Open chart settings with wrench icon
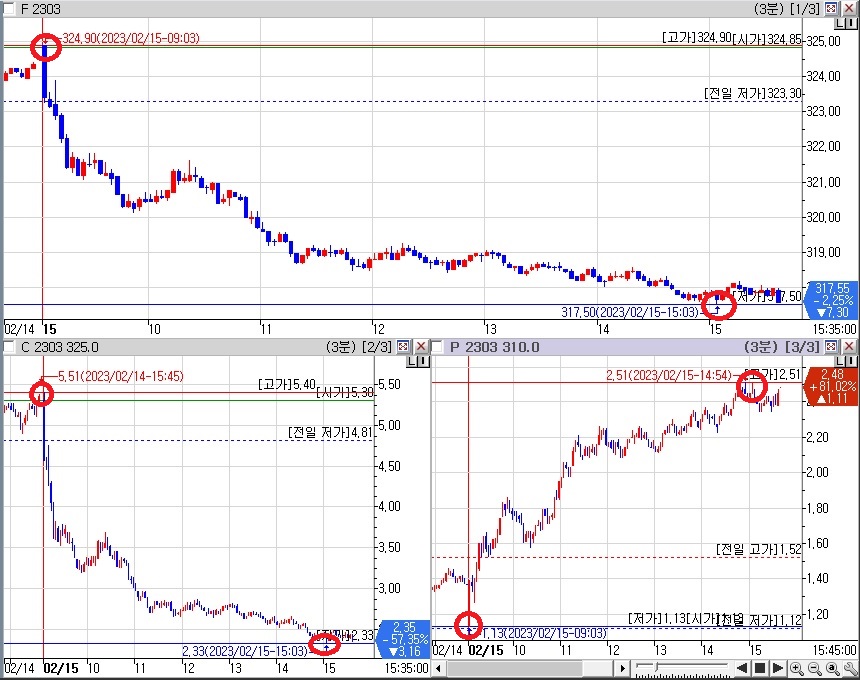Viewport: 860px width, 680px height. [850, 668]
